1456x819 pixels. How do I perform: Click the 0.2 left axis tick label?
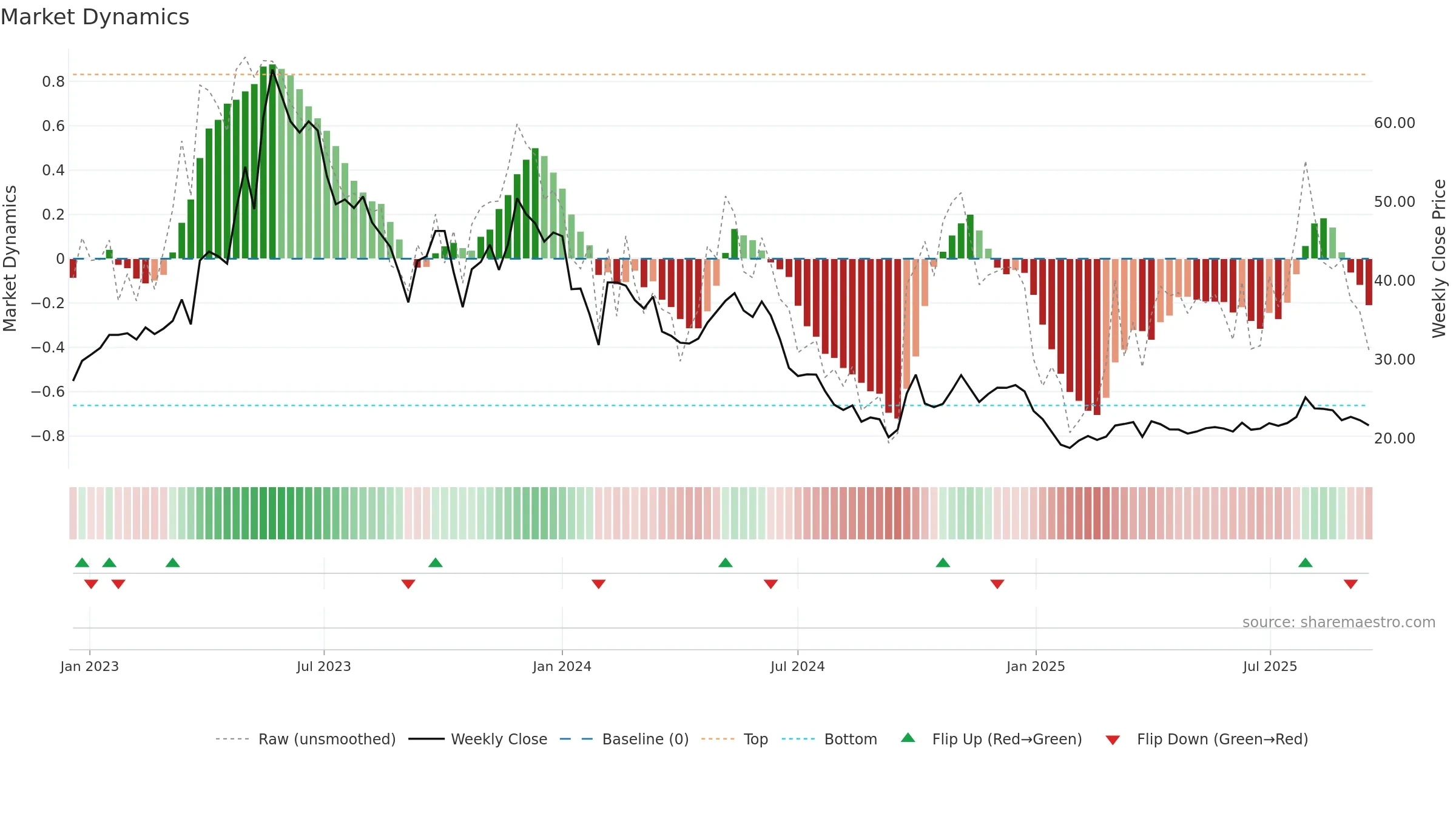[53, 215]
